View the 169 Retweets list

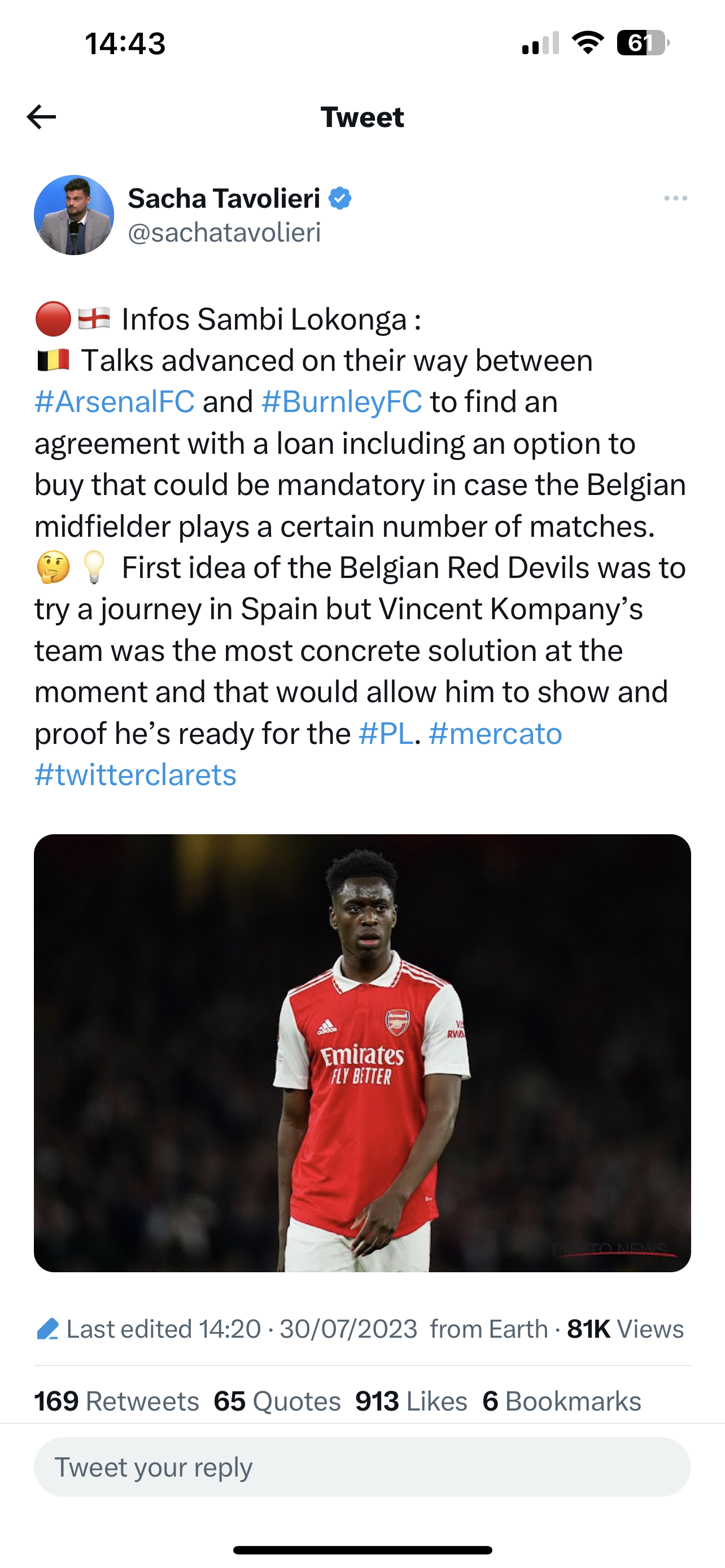tap(116, 1400)
